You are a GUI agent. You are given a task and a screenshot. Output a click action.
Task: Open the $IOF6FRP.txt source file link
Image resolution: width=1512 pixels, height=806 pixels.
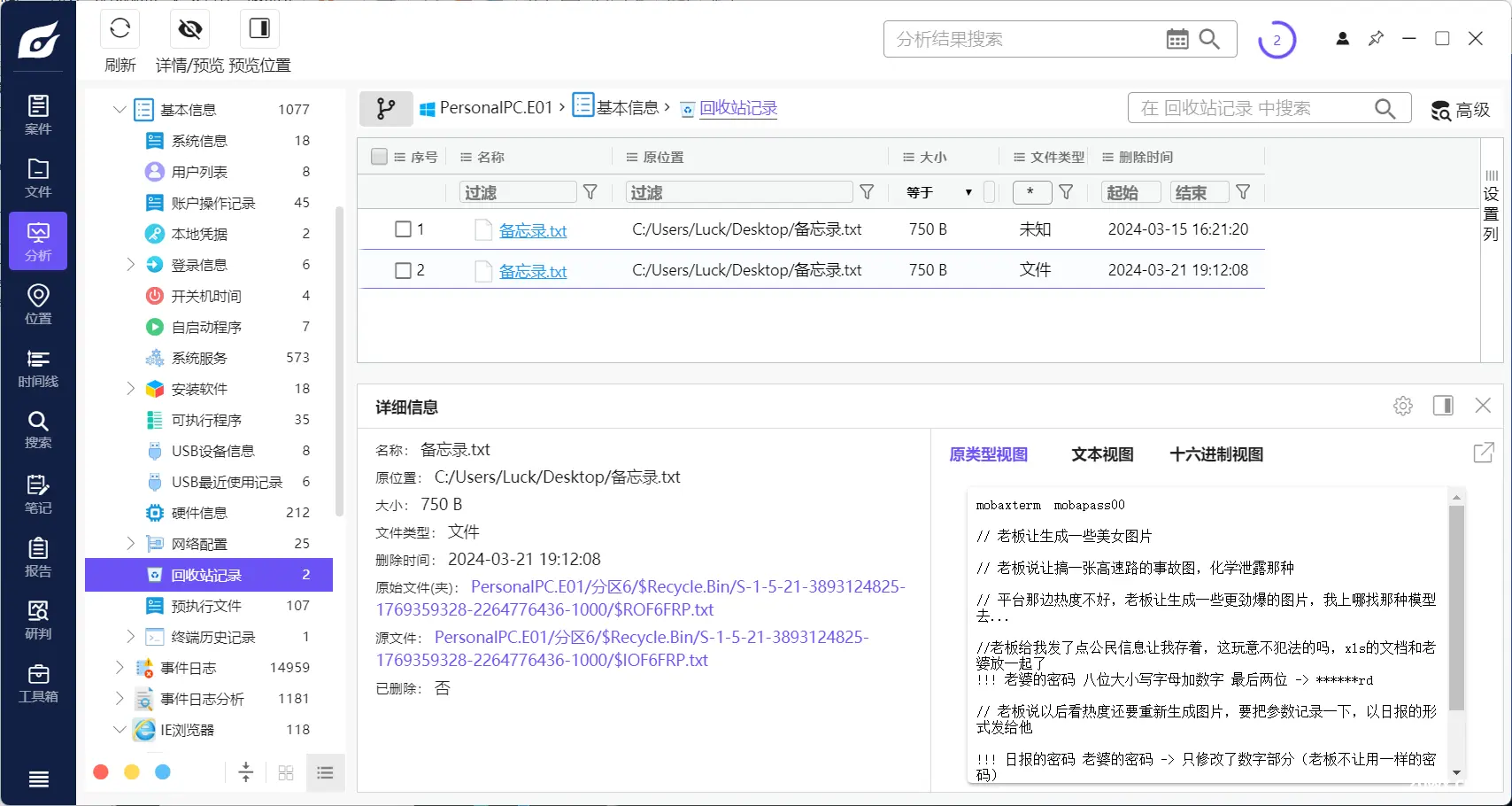622,648
